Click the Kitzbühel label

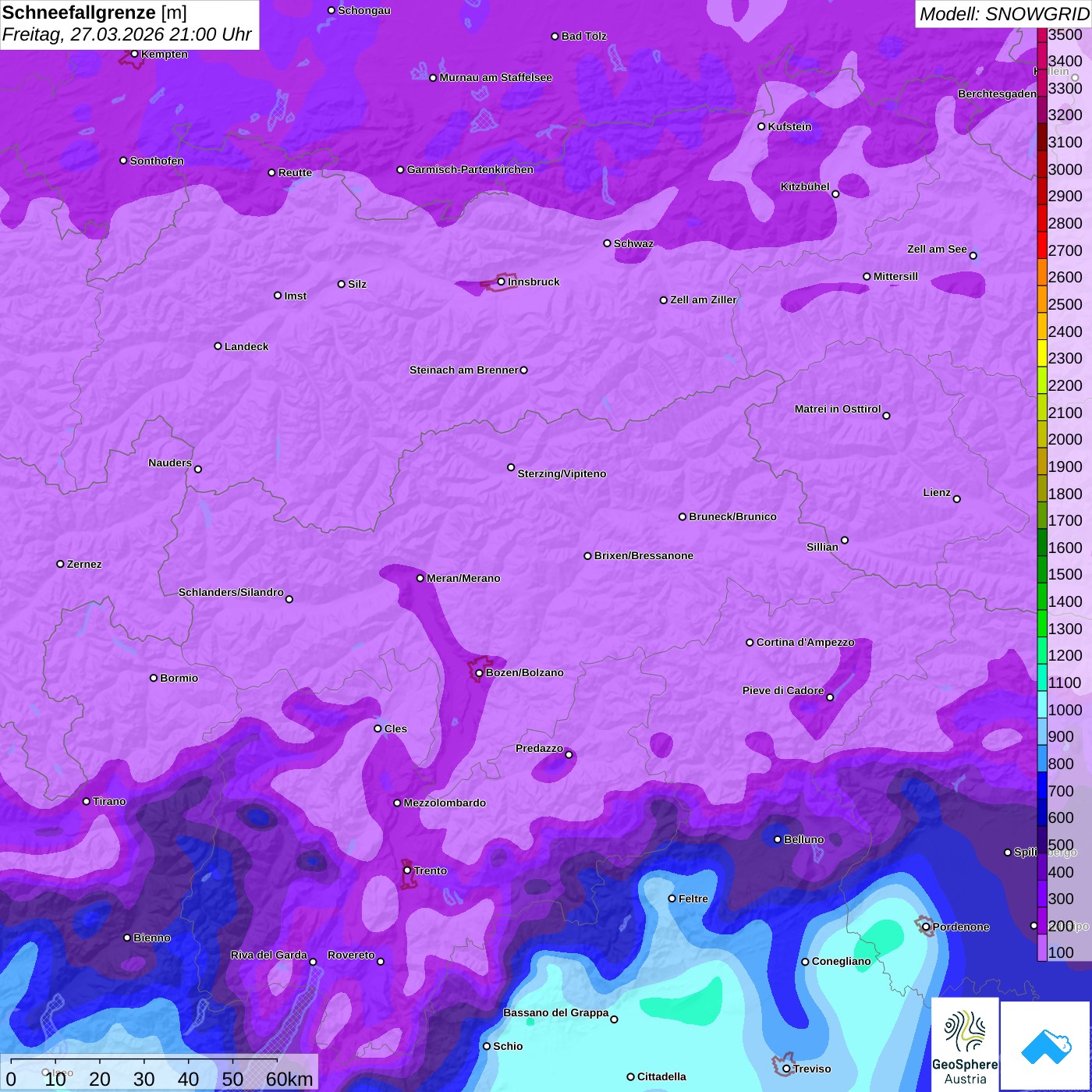click(805, 186)
